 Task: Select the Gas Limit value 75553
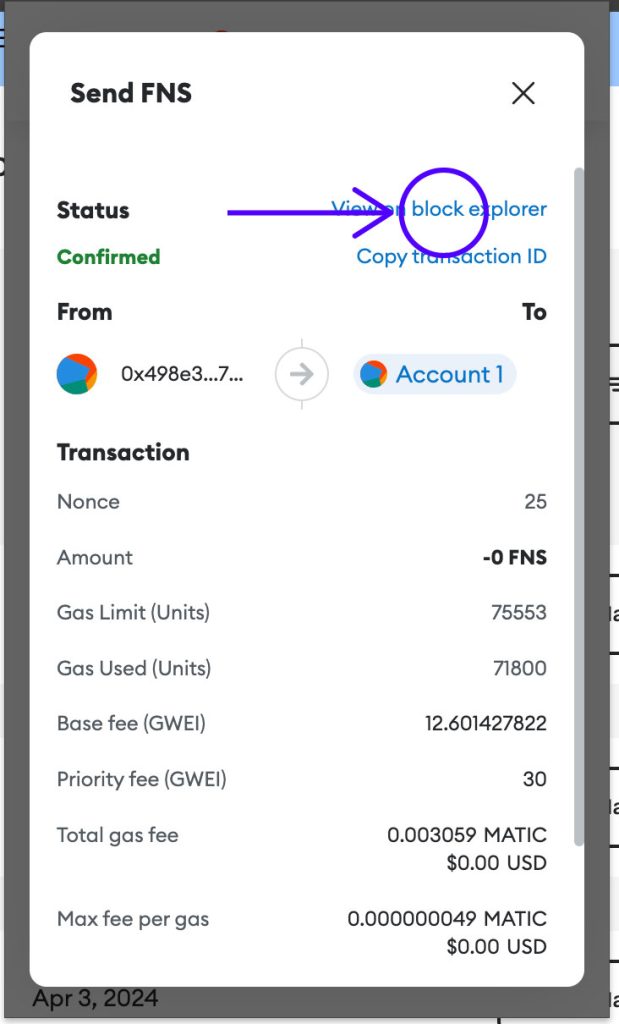518,613
